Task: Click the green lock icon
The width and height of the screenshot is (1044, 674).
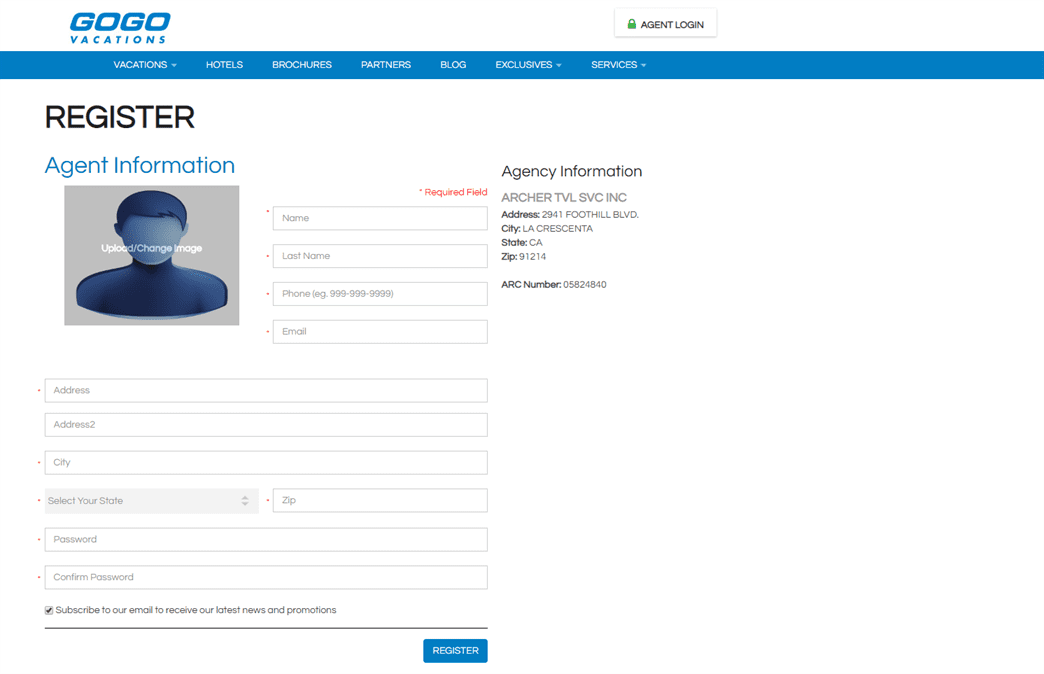Action: [631, 24]
